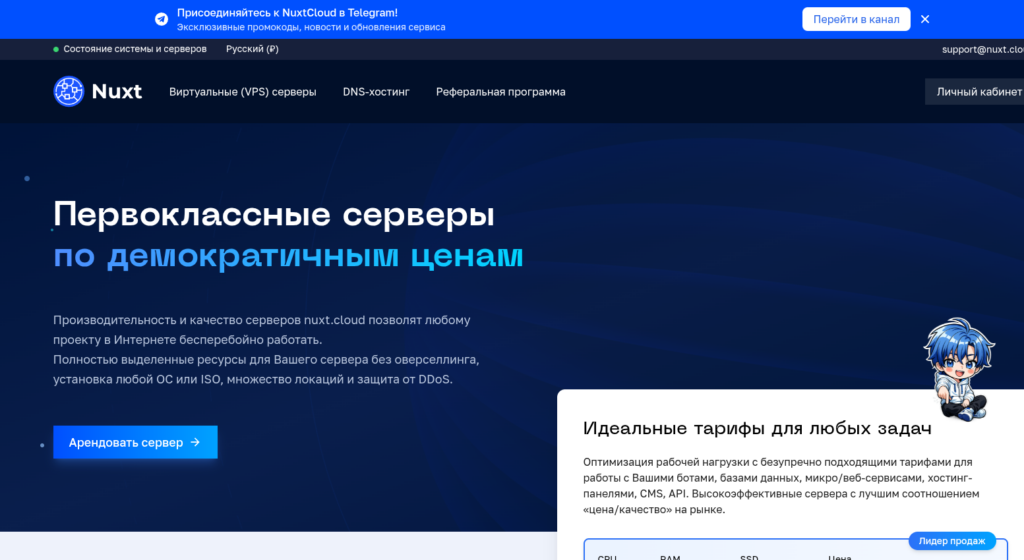Click the anime mascot character image

tap(959, 369)
